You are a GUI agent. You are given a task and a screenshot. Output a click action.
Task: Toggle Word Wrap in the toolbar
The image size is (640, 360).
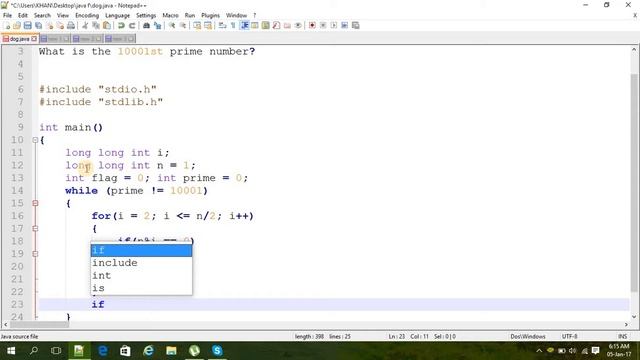coord(222,26)
